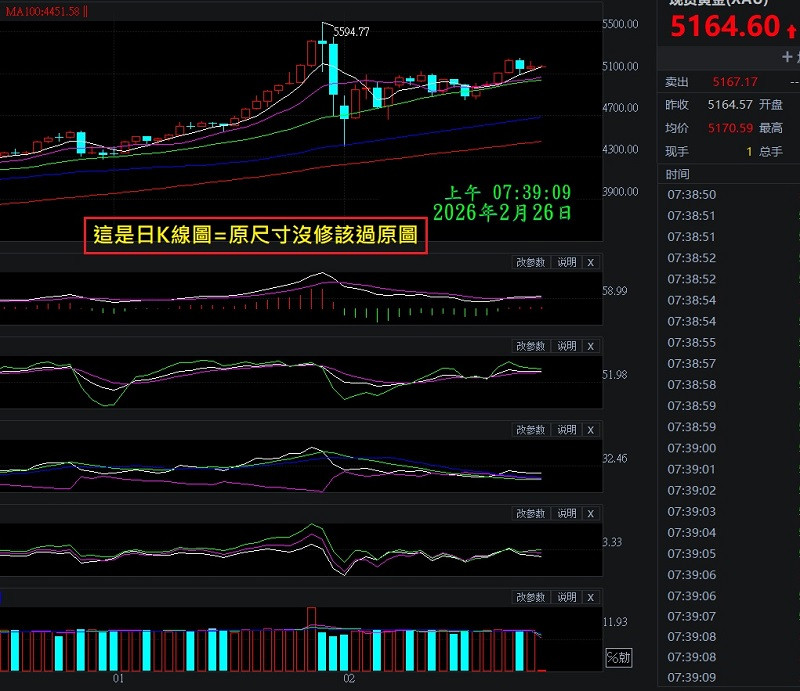Toggle the %勍 scale button

pyautogui.click(x=619, y=658)
